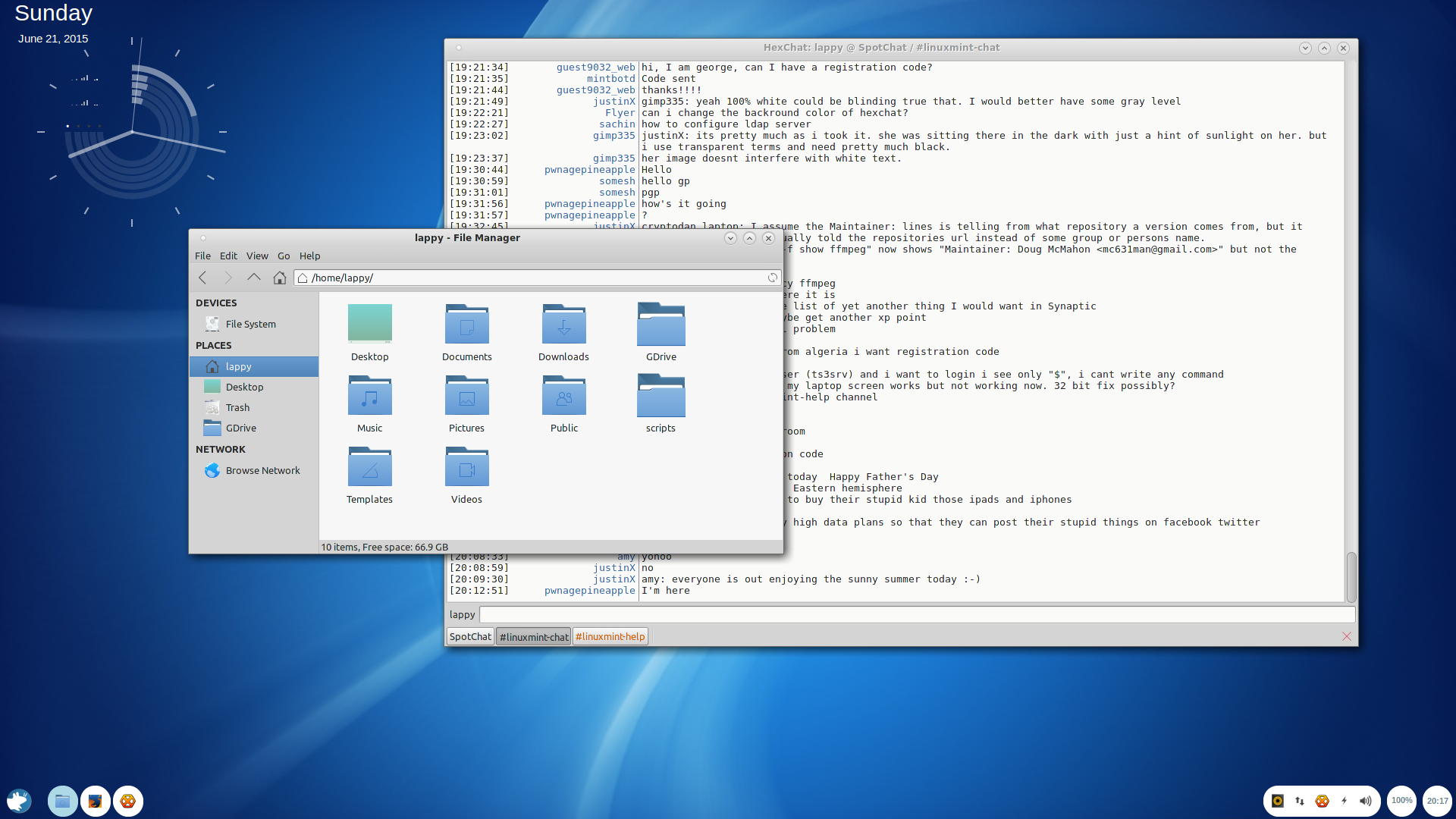
Task: Select GDrive in the Places sidebar
Action: coord(254,428)
